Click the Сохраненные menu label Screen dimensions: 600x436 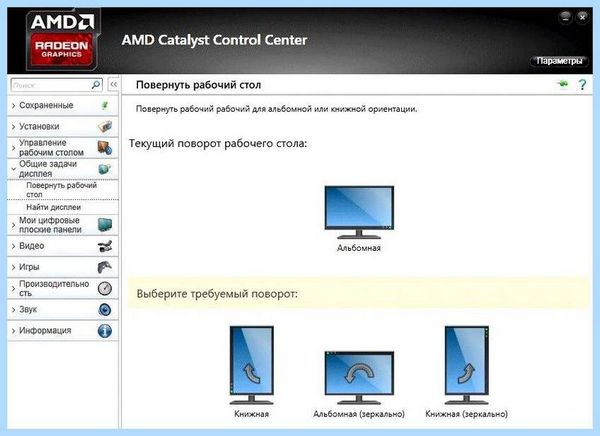(46, 105)
